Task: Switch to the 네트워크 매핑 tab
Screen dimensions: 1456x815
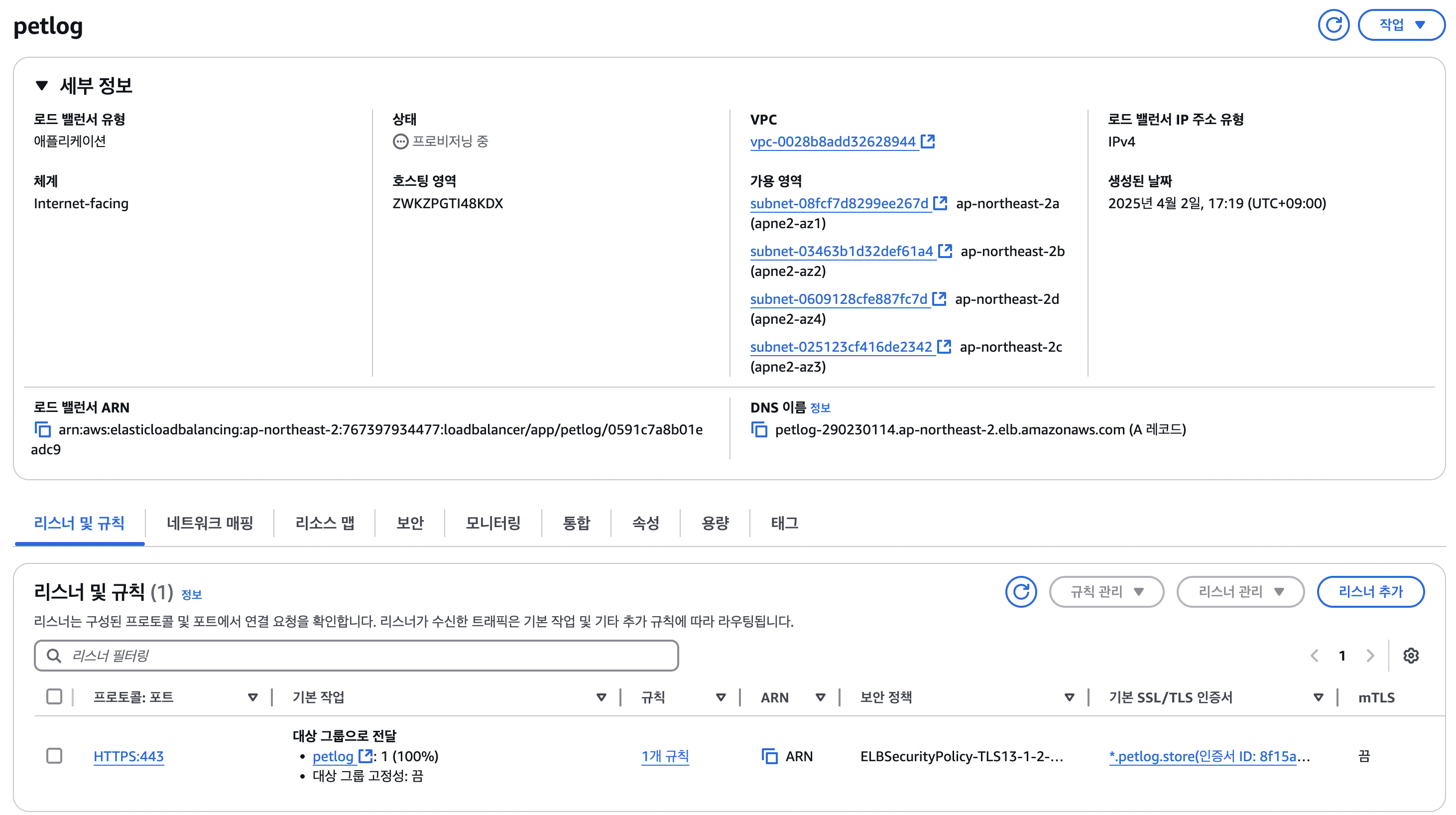Action: [210, 523]
